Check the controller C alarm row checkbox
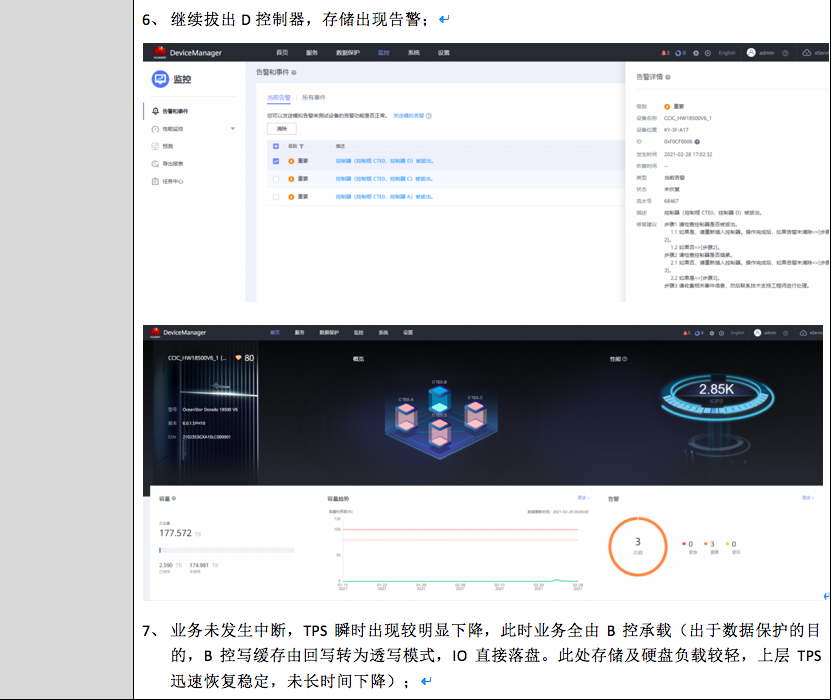Viewport: 834px width, 700px height. pyautogui.click(x=276, y=179)
